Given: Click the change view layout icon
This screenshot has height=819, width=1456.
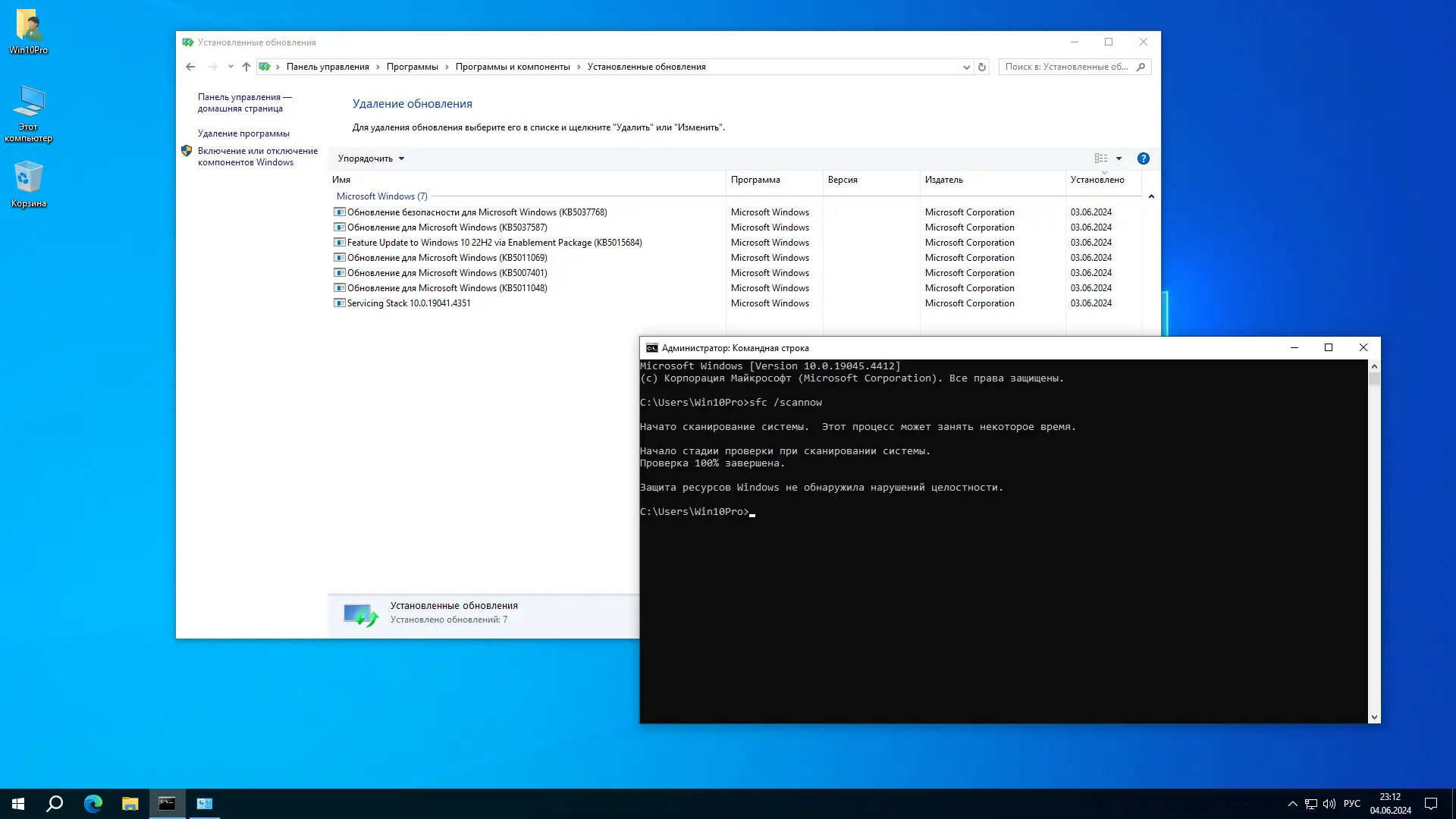Looking at the screenshot, I should (x=1100, y=158).
